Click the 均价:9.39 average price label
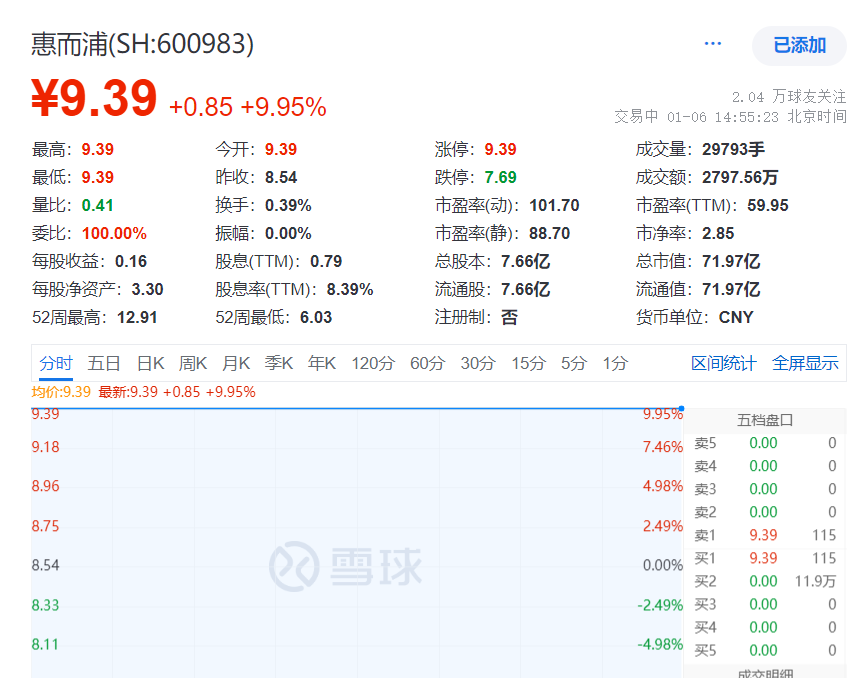The width and height of the screenshot is (859, 678). [61, 392]
